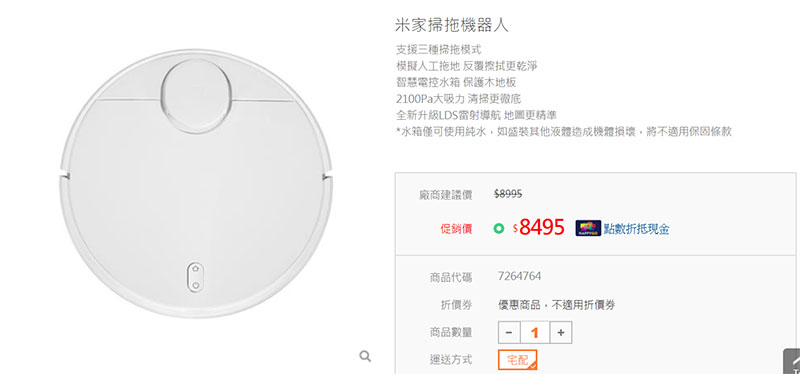This screenshot has width=800, height=374.
Task: Click the magnifier icon below the product image
Action: click(365, 356)
